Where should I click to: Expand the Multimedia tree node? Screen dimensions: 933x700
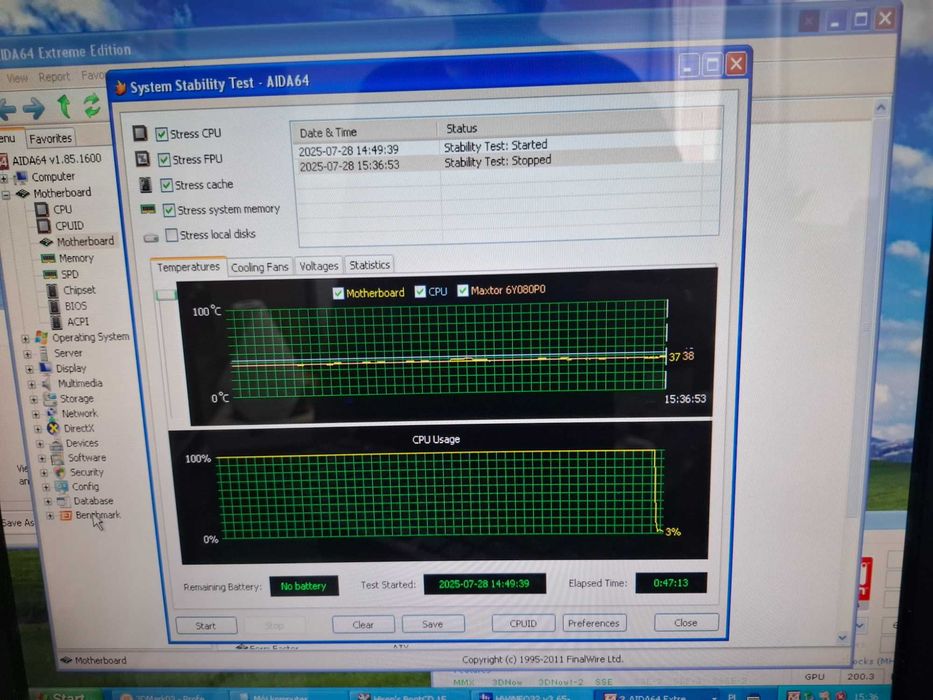point(32,385)
